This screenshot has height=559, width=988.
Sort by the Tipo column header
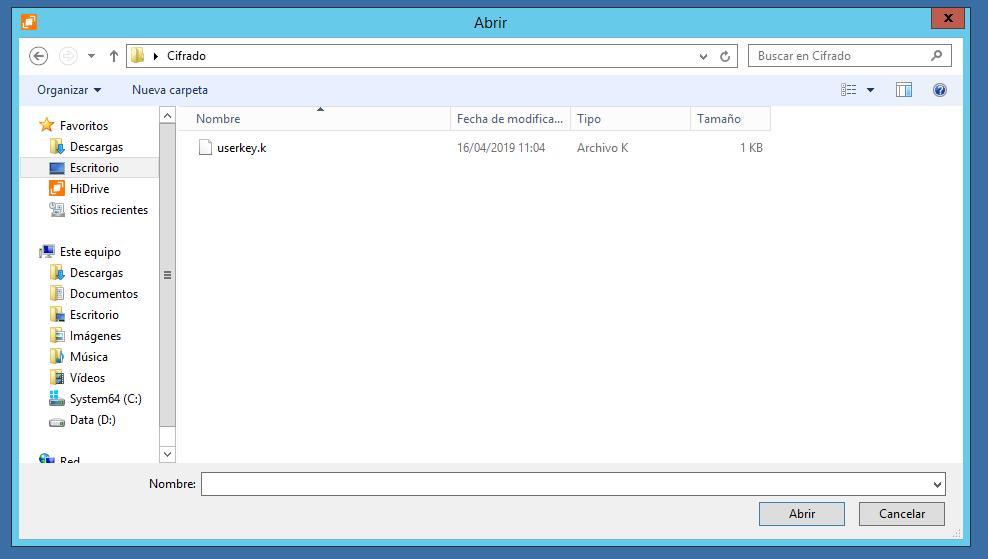tap(630, 118)
